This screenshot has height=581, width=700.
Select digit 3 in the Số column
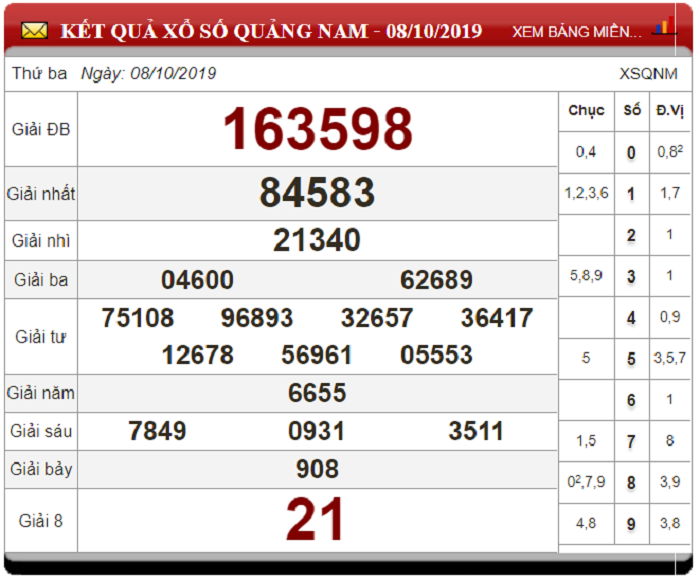click(x=631, y=276)
